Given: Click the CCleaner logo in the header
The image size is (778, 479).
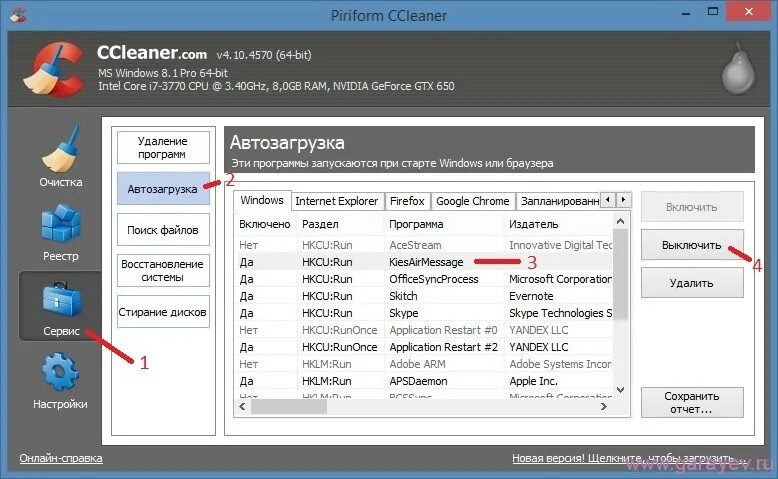Looking at the screenshot, I should click(x=54, y=68).
